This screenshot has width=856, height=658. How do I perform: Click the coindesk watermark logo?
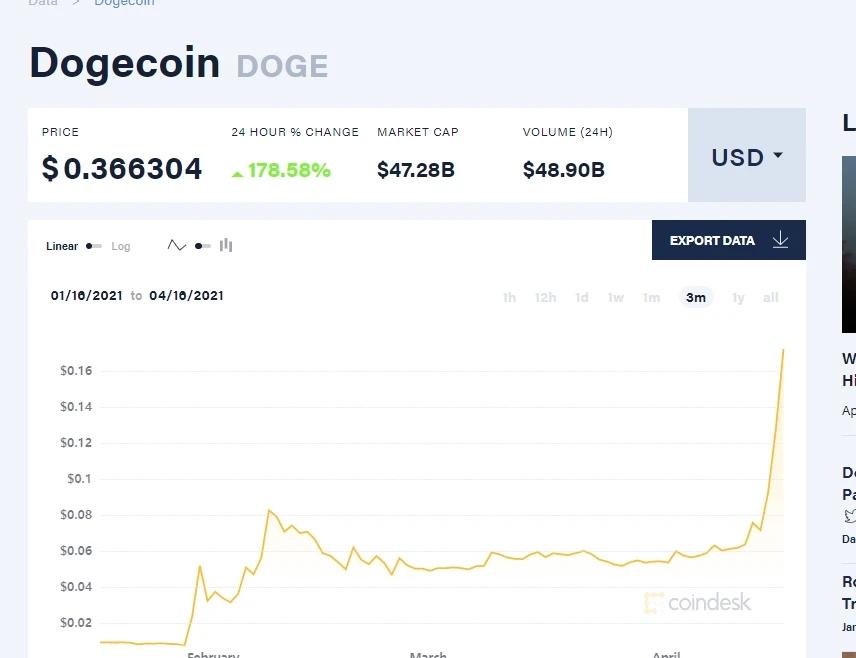(x=698, y=603)
